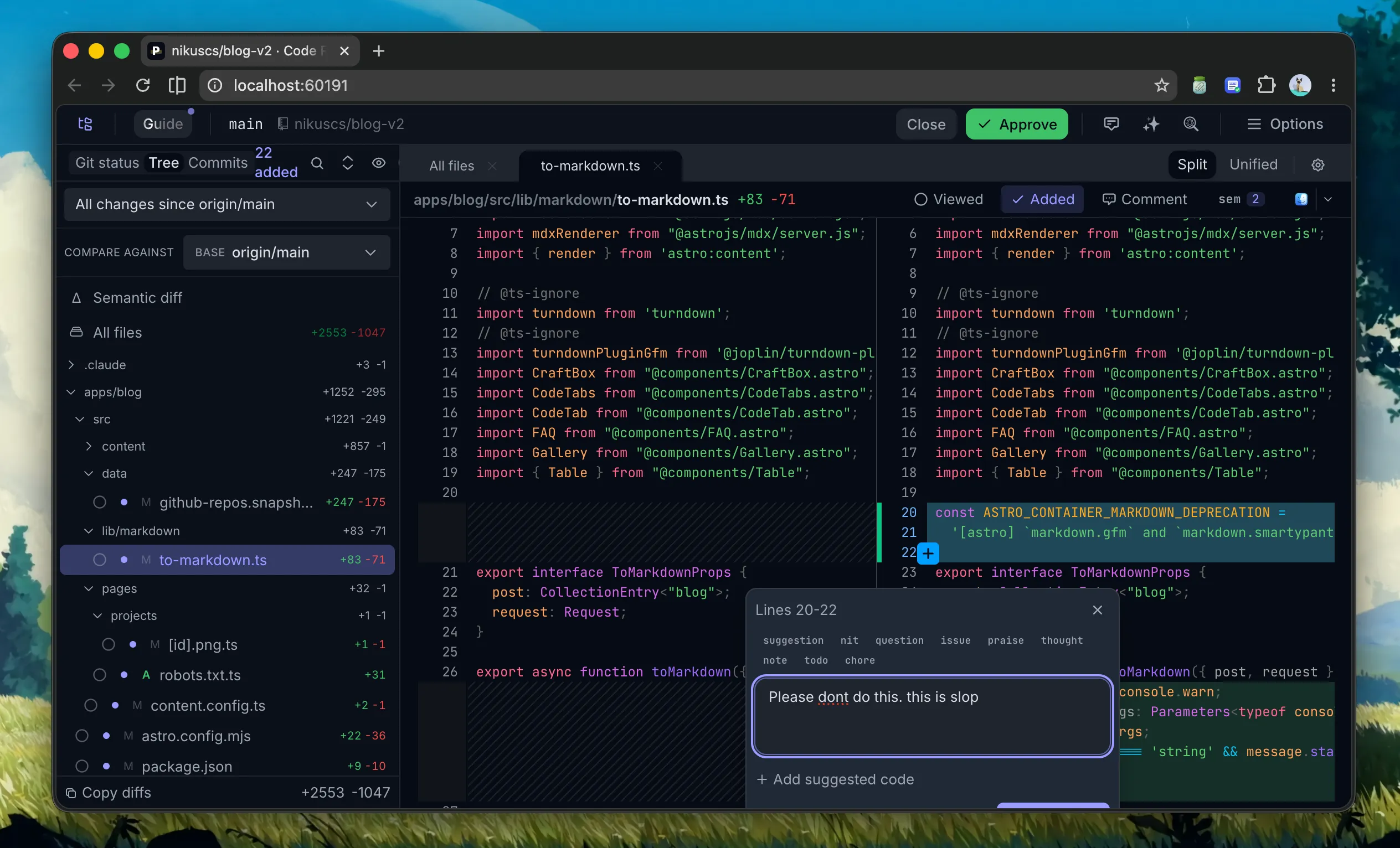Viewport: 1400px width, 848px height.
Task: Toggle viewed circle for robots.txt.ts
Action: click(x=100, y=675)
